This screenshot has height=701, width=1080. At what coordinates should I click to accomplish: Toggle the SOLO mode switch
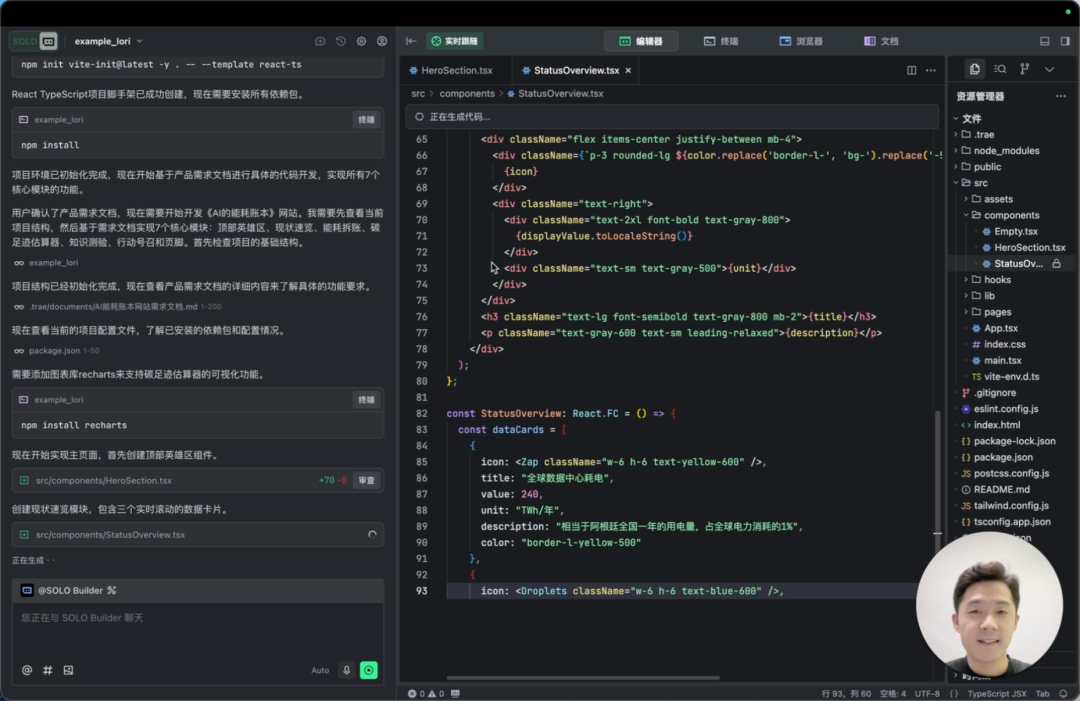pos(34,41)
